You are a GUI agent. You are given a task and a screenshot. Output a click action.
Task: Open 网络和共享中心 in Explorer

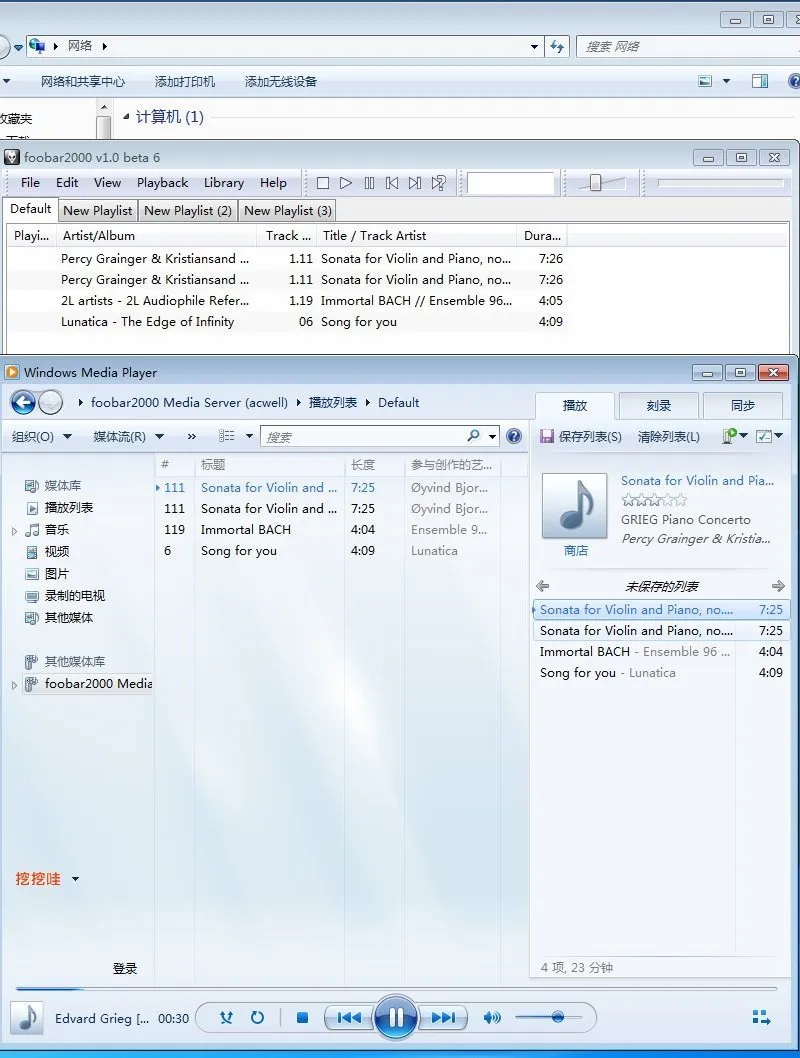pos(83,82)
